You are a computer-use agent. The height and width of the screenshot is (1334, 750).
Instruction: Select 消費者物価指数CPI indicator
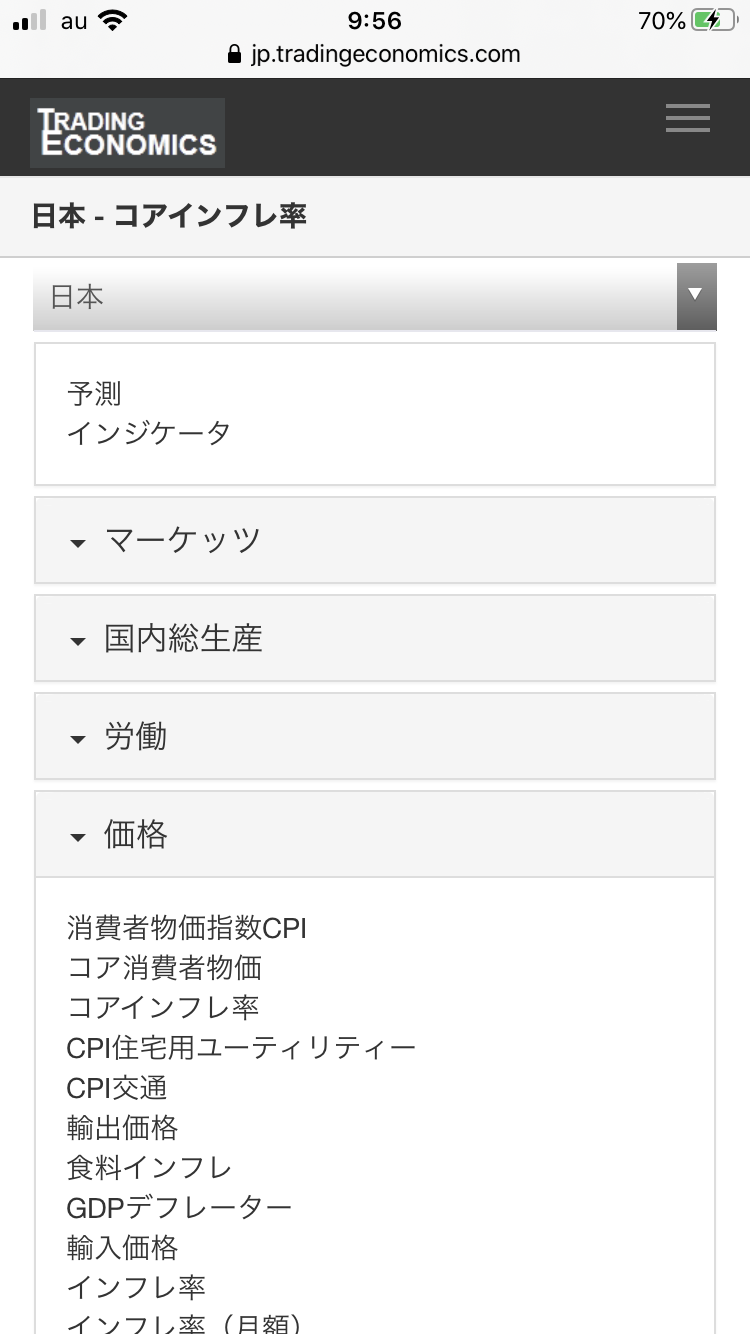pos(187,928)
